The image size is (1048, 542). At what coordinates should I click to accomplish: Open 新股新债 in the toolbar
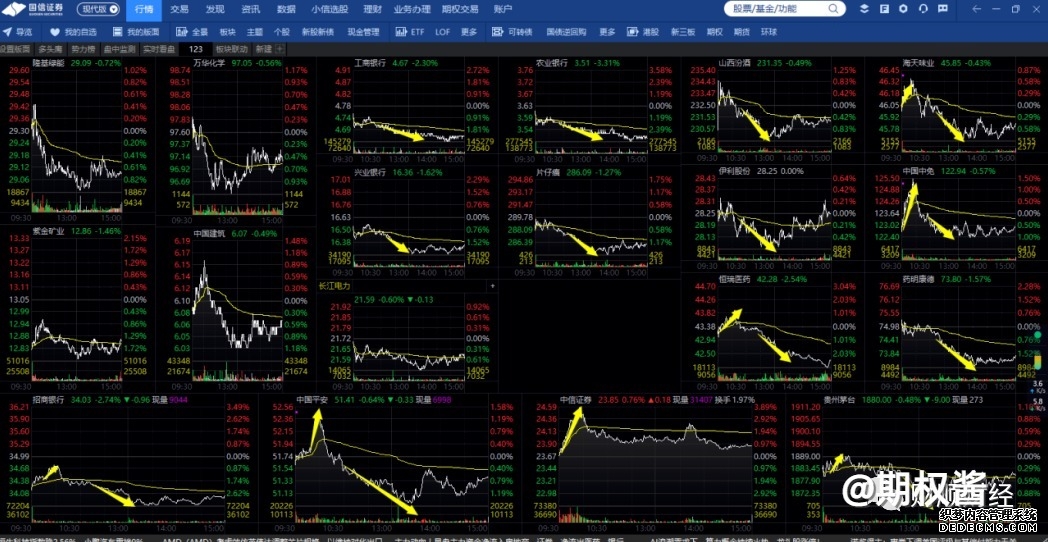318,31
